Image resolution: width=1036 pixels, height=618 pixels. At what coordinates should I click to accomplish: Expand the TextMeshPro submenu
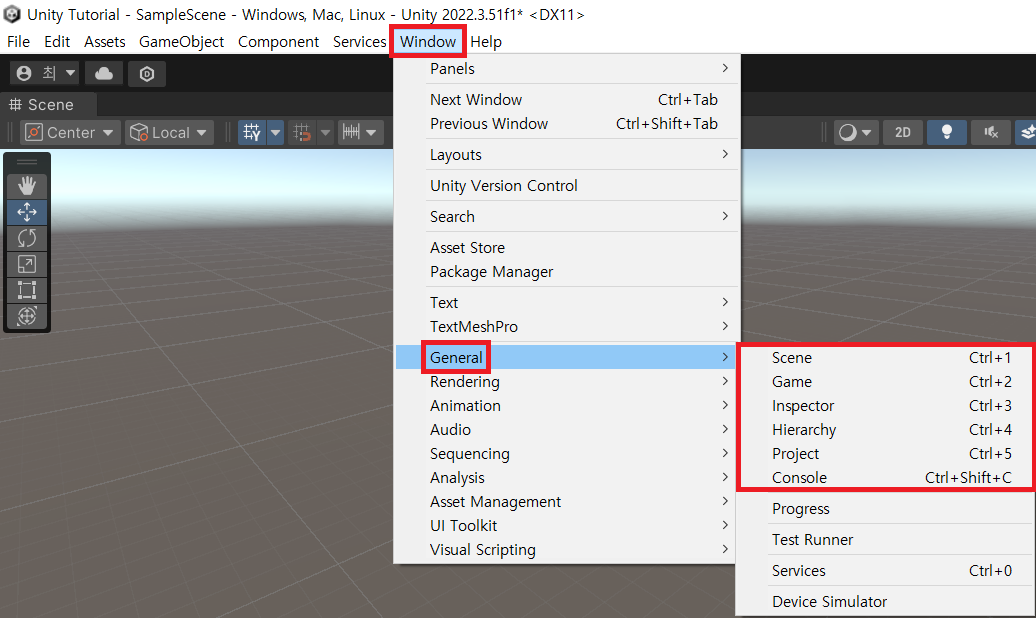pos(566,327)
